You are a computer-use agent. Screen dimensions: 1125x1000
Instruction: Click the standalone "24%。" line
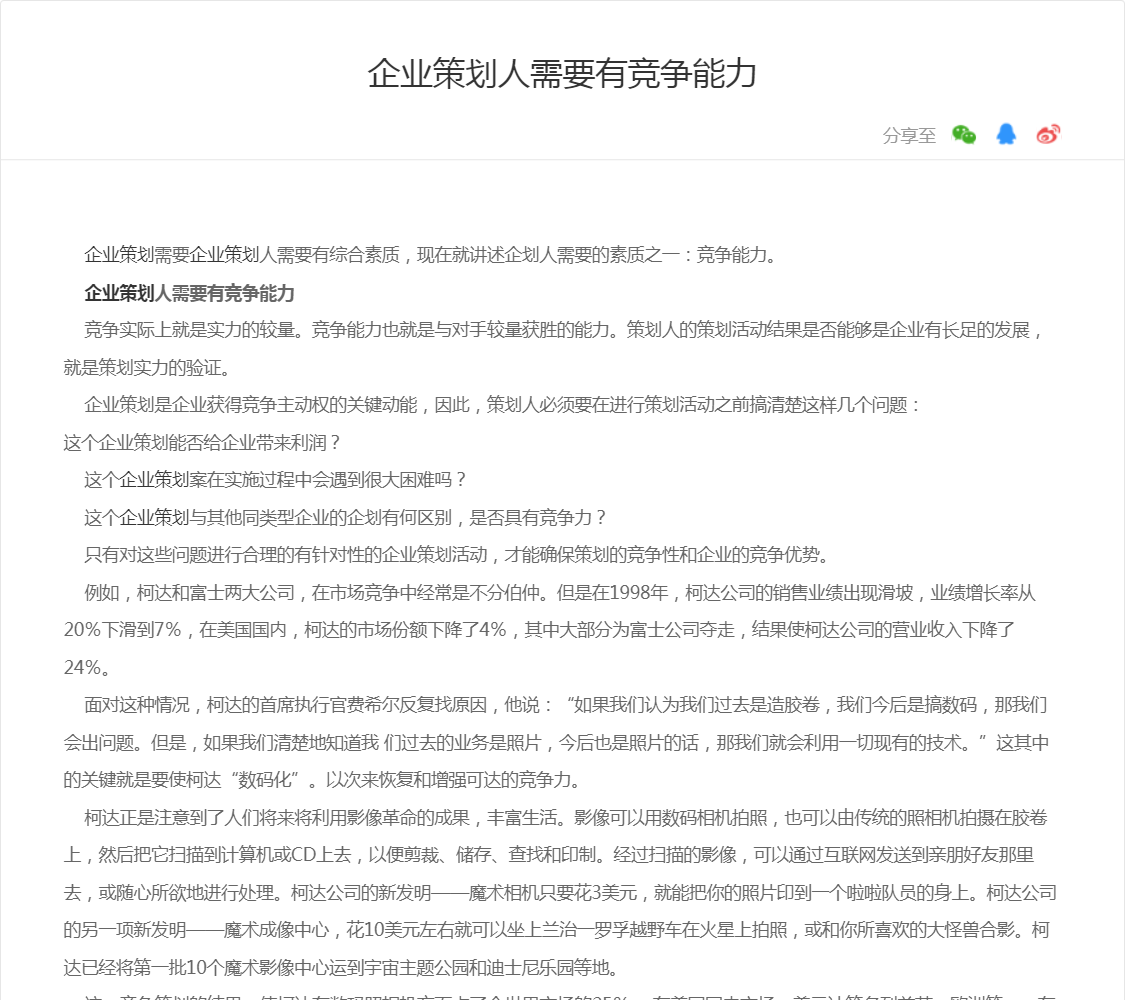(88, 667)
